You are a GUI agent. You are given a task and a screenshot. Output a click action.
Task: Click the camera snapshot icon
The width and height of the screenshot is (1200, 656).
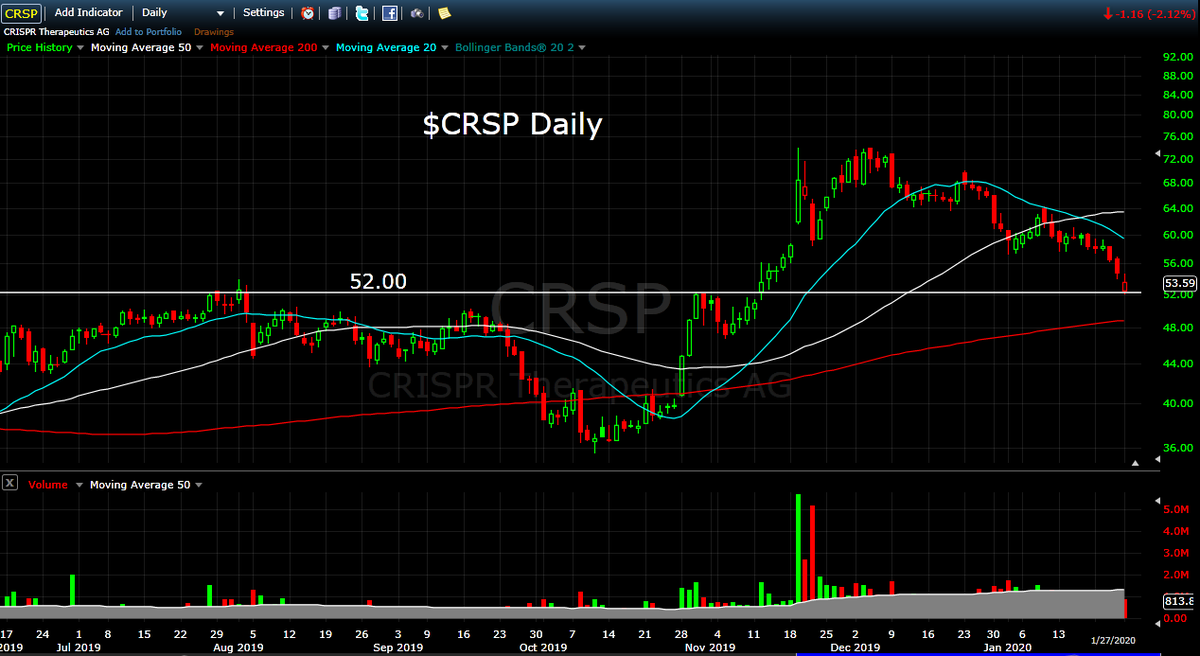(x=417, y=13)
